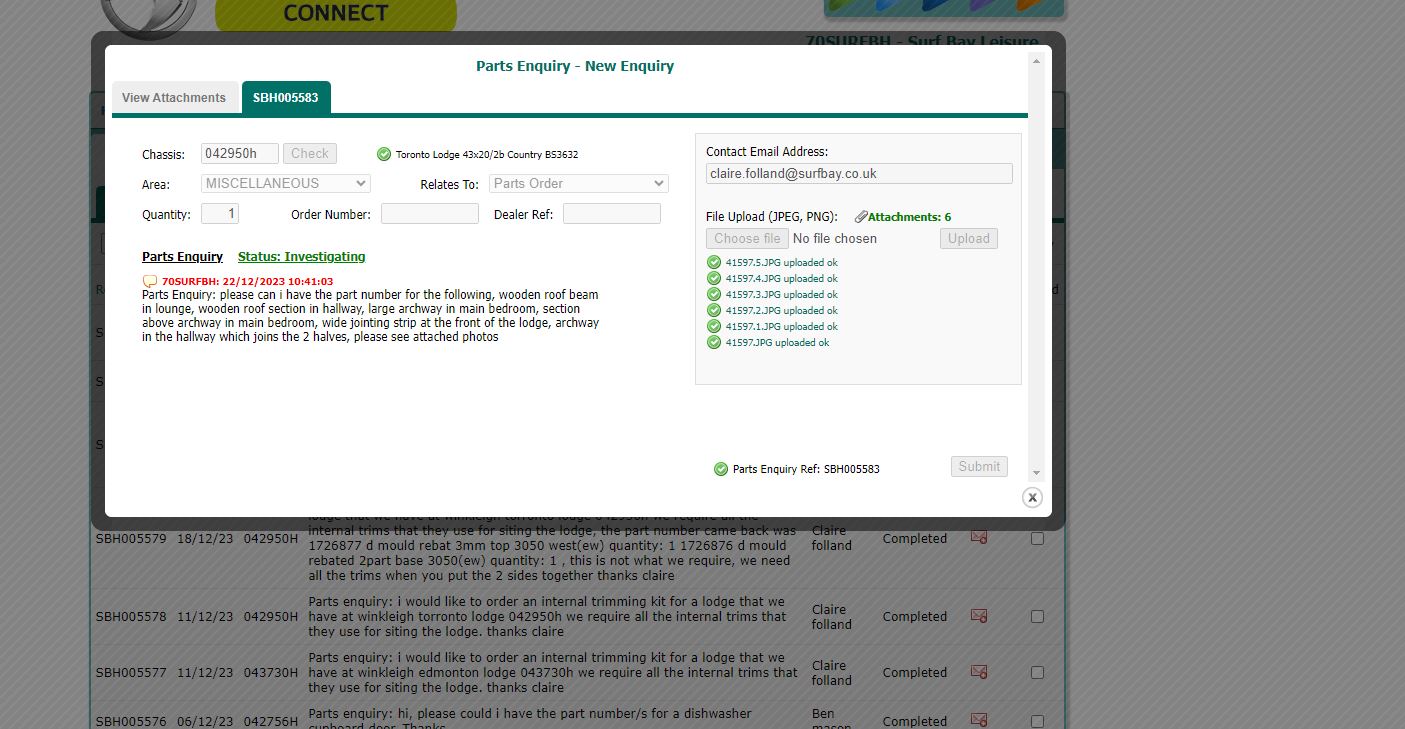The image size is (1405, 729).
Task: Tick the checkbox for row SBH005578
Action: pos(1037,616)
